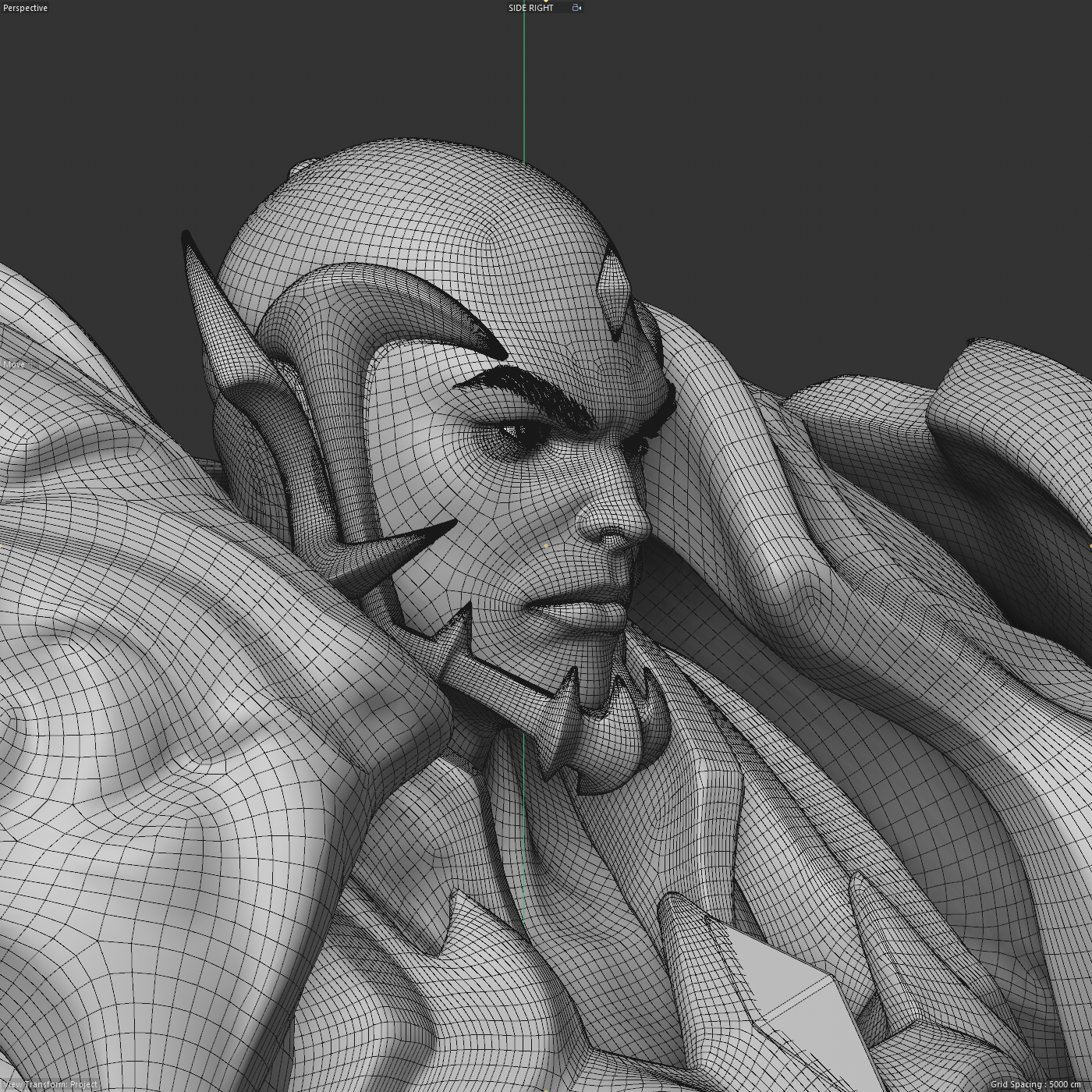Image resolution: width=1092 pixels, height=1092 pixels.
Task: Click the camera icon beside SIDE RIGHT
Action: pyautogui.click(x=576, y=8)
